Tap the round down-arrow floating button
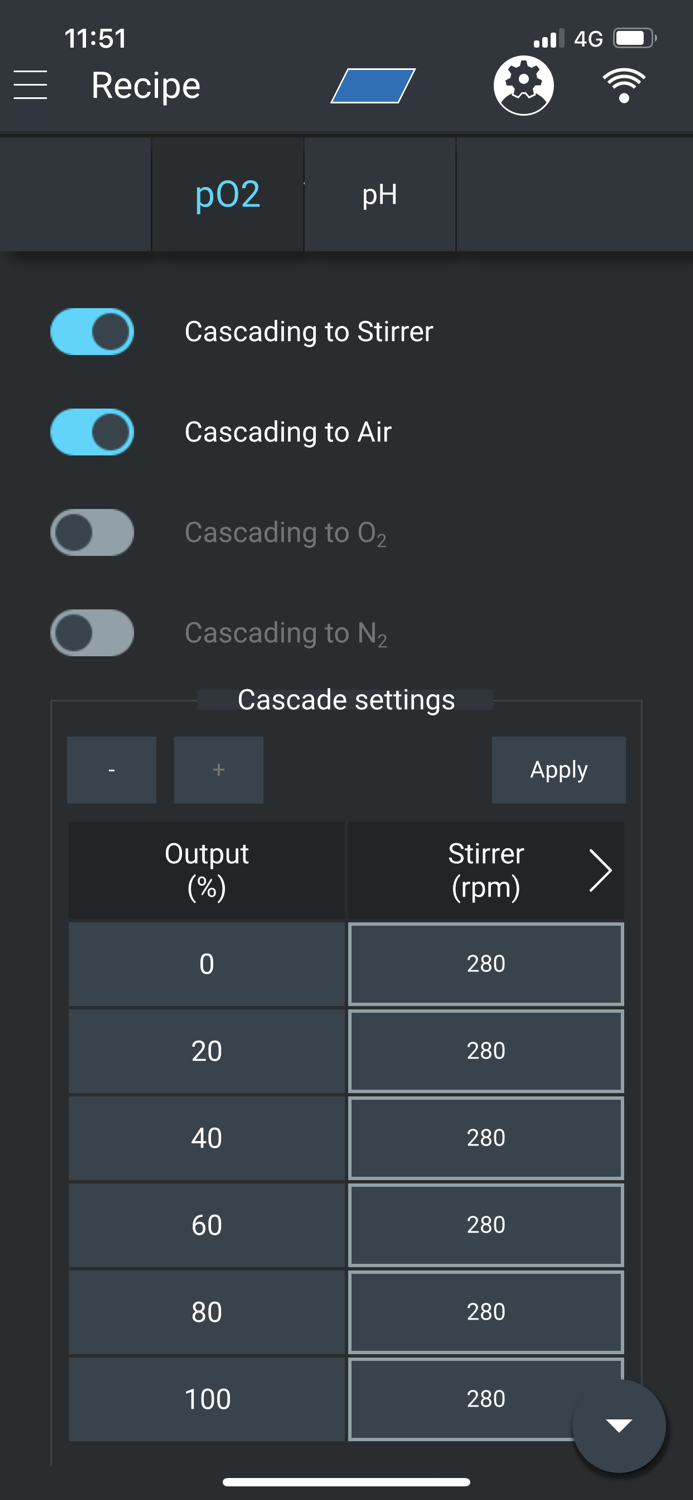The image size is (693, 1500). (x=619, y=1426)
